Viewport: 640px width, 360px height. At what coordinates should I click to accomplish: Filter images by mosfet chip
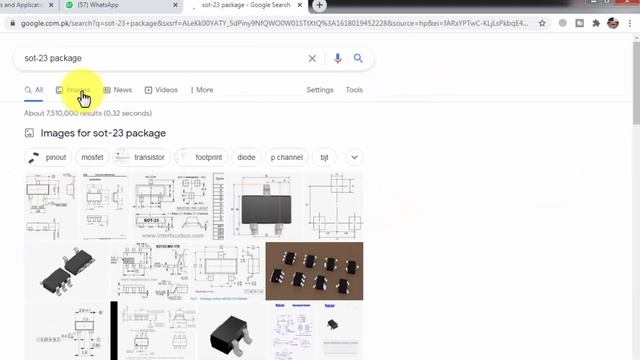click(x=92, y=157)
